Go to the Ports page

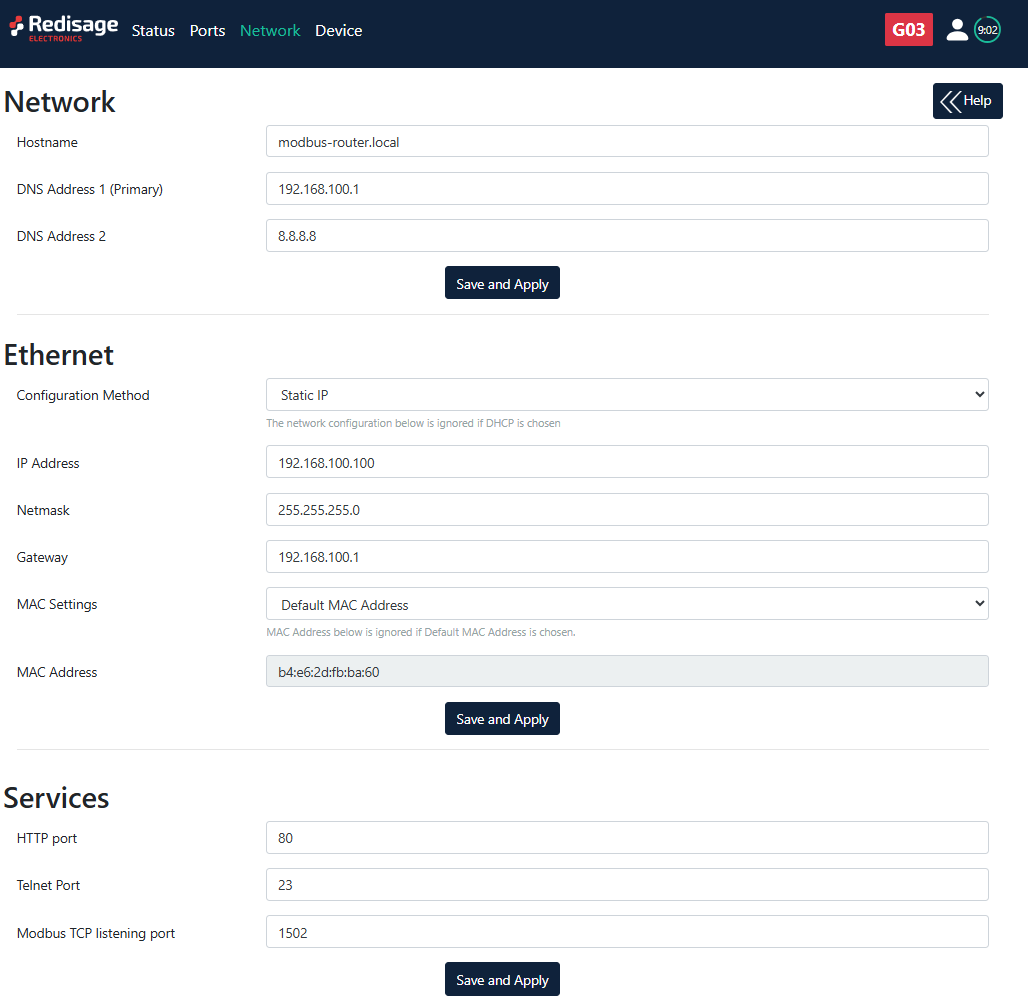[207, 30]
